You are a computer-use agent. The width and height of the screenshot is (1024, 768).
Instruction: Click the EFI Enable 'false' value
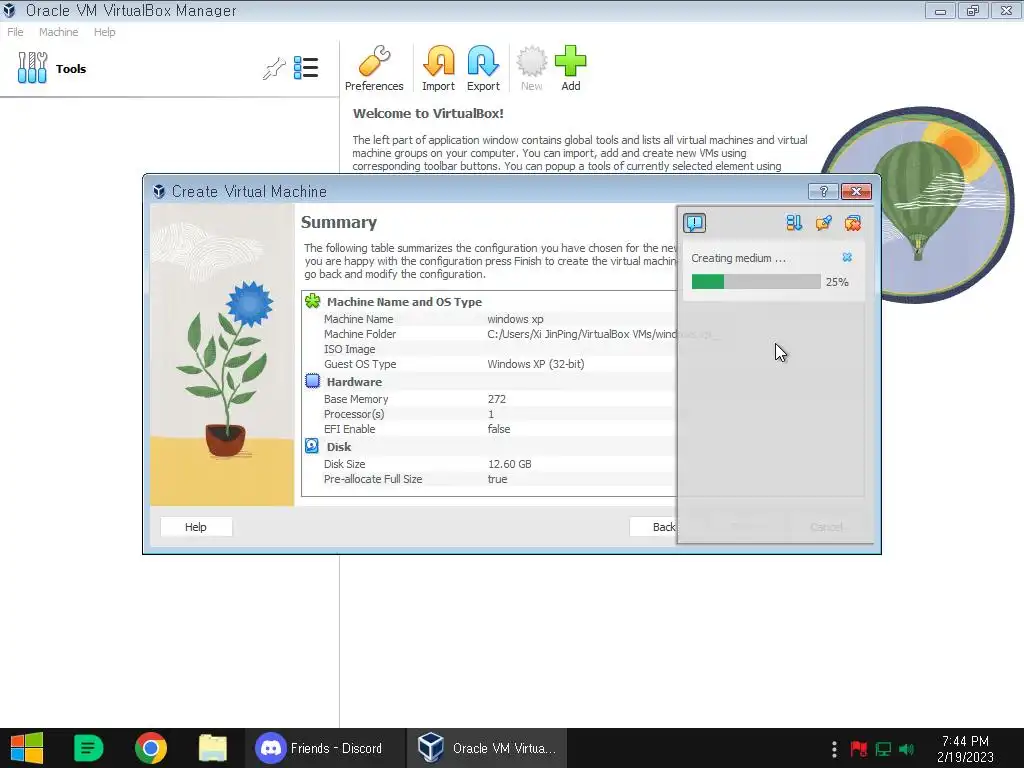coord(499,429)
